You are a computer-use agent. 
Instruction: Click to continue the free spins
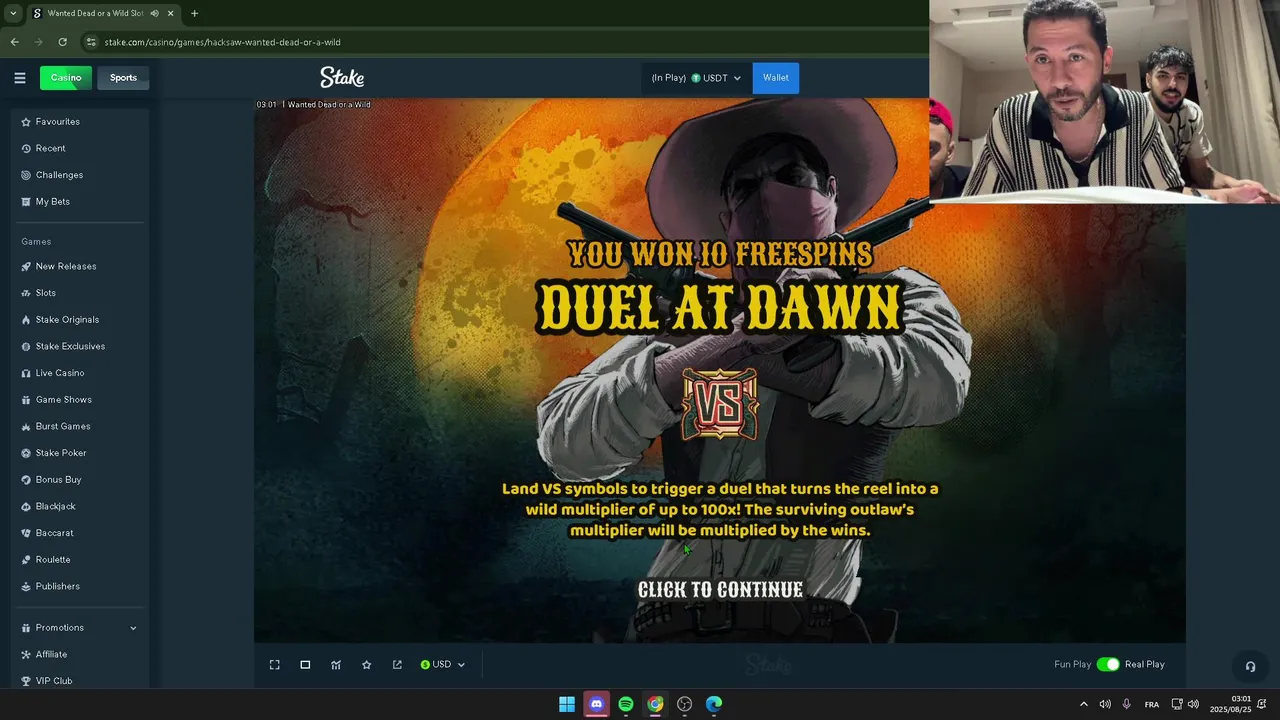tap(720, 590)
